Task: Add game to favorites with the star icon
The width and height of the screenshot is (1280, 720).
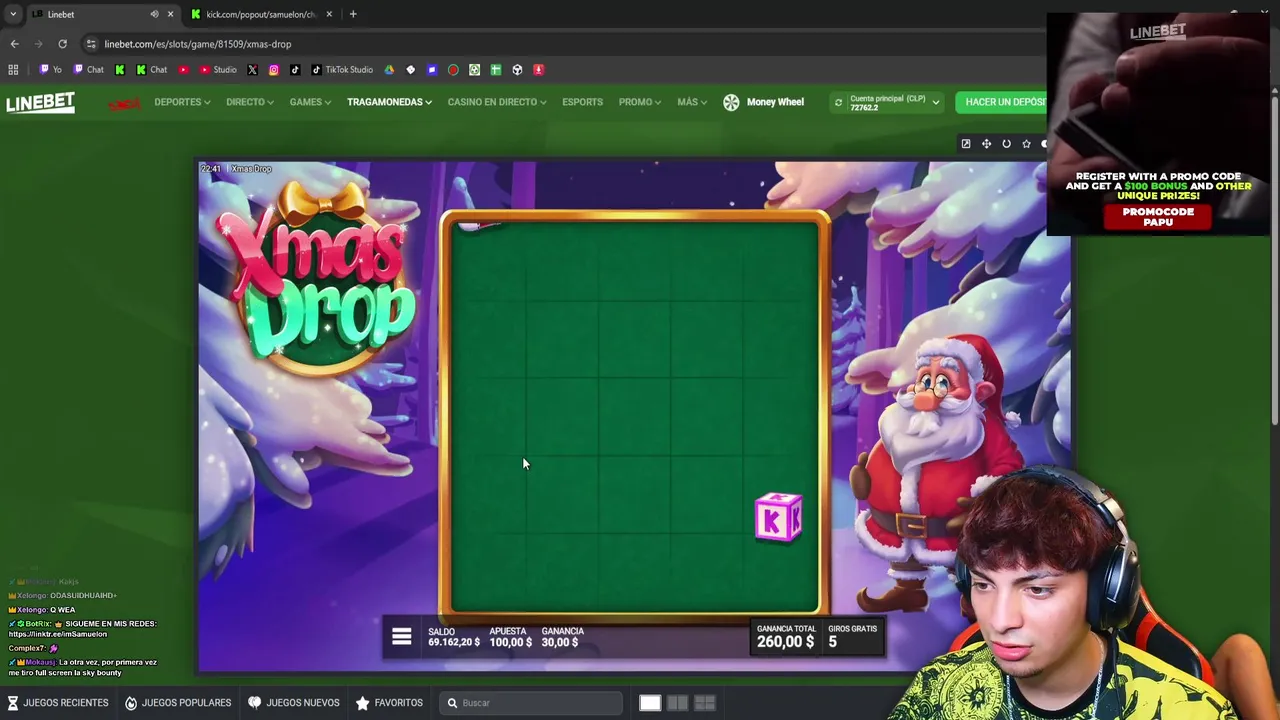Action: (1026, 144)
